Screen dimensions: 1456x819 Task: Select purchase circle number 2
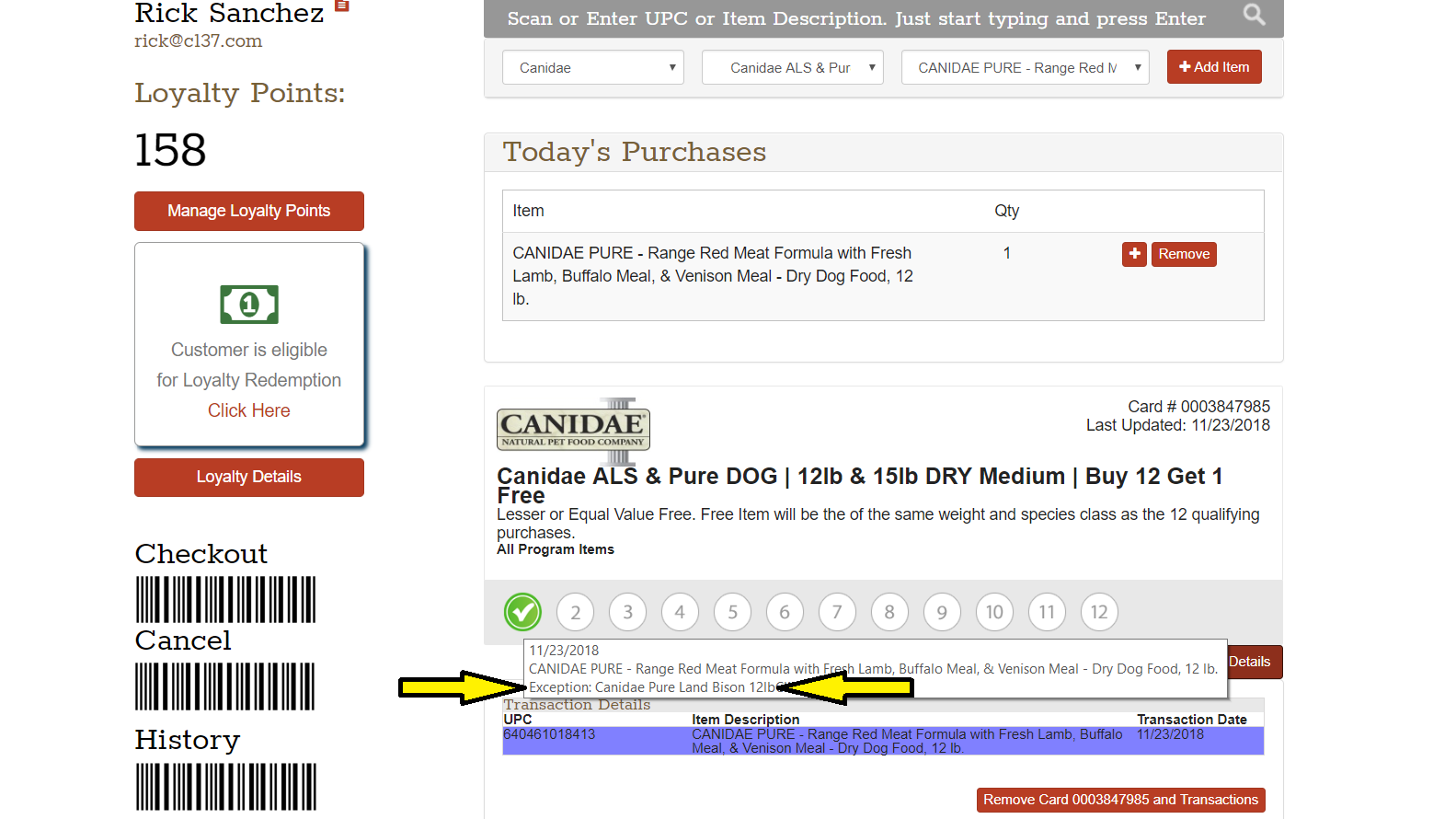point(576,612)
